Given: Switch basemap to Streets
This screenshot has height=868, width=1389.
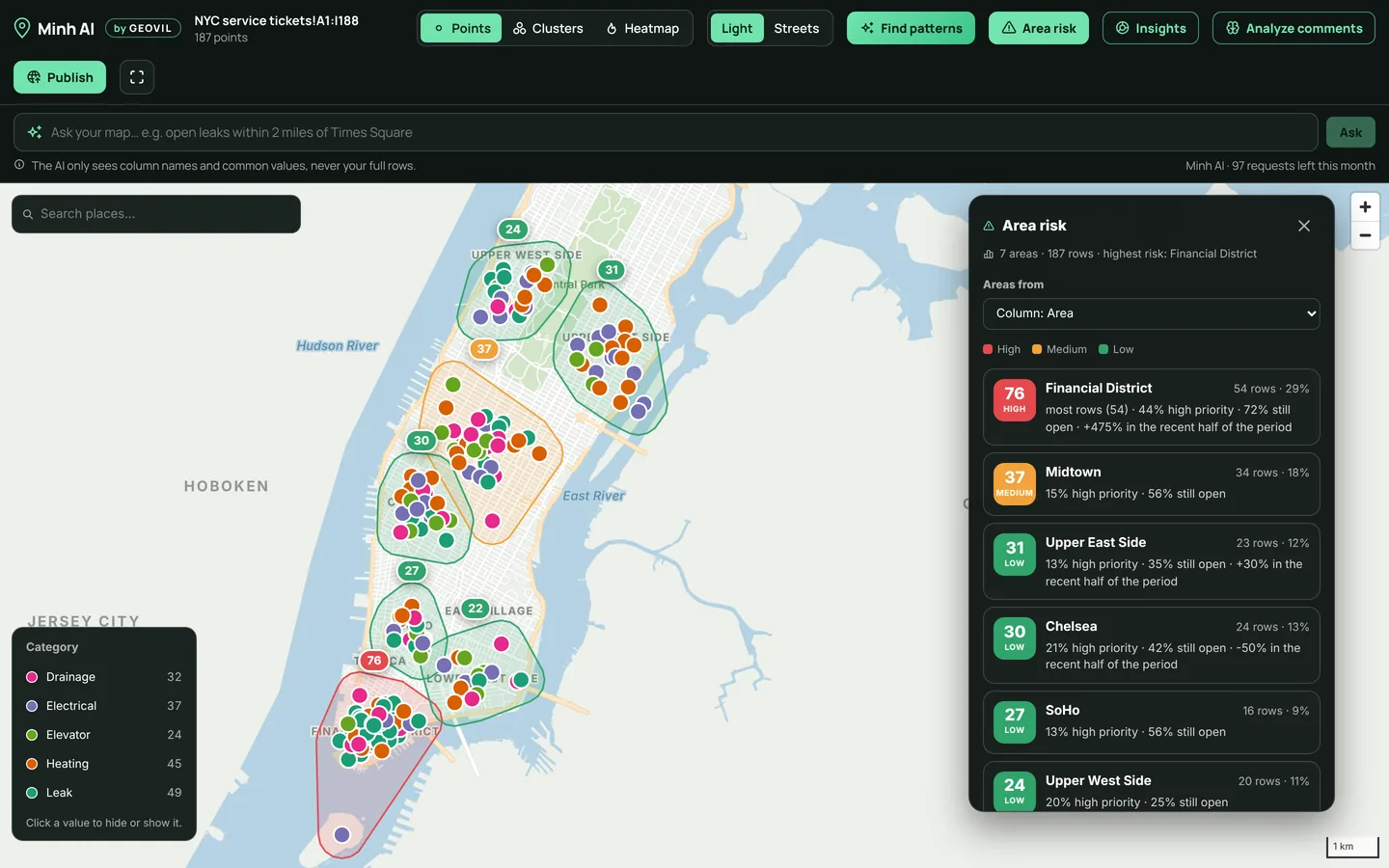Looking at the screenshot, I should 797,28.
